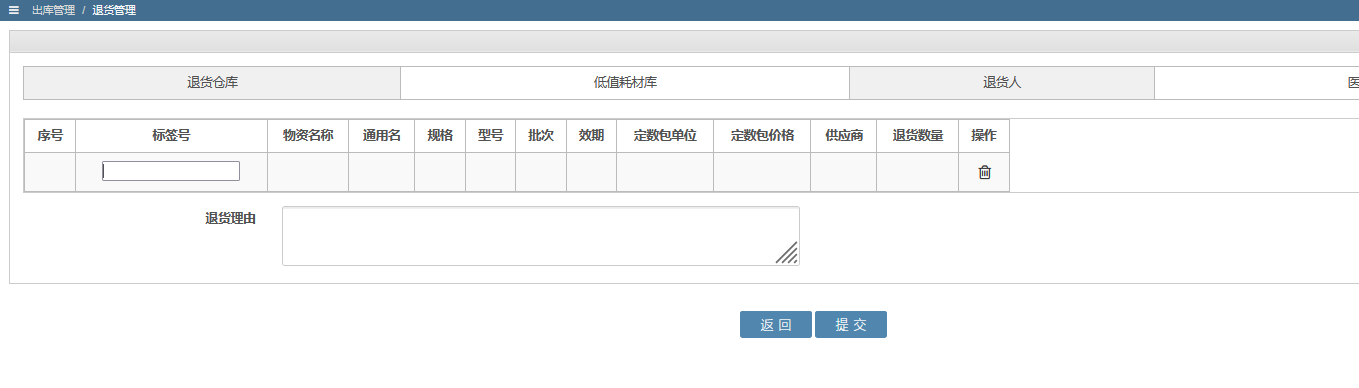Delete the row with trash icon
The height and width of the screenshot is (388, 1359).
tap(984, 172)
